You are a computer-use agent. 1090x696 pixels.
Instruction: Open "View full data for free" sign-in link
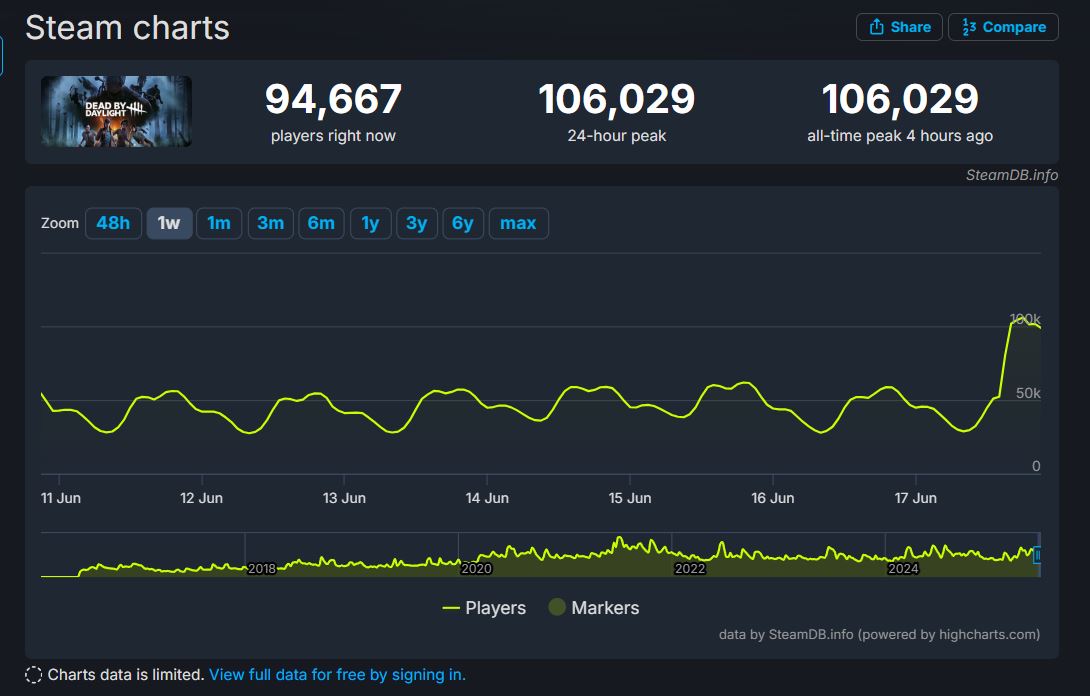pyautogui.click(x=337, y=675)
